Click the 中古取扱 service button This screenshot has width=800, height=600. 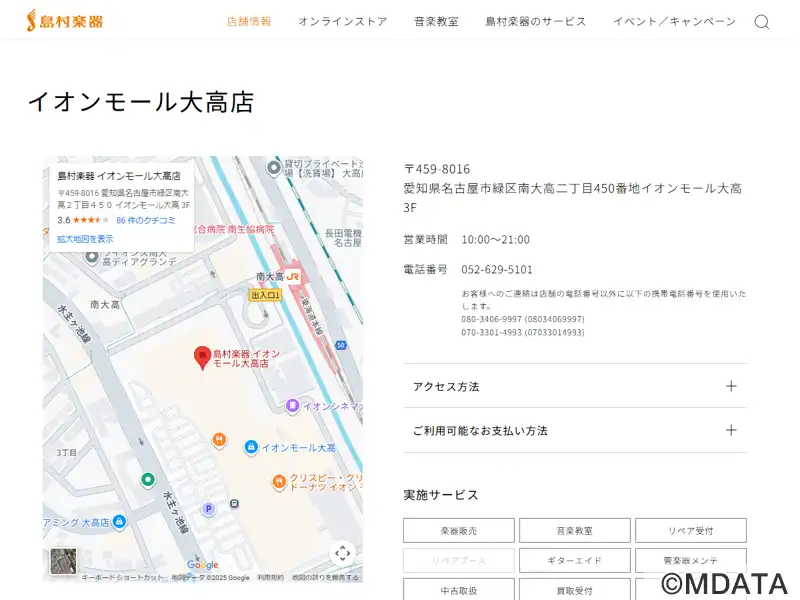tap(459, 590)
